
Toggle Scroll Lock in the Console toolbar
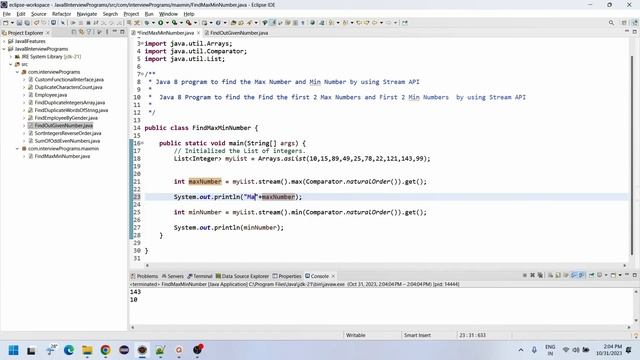coord(558,275)
